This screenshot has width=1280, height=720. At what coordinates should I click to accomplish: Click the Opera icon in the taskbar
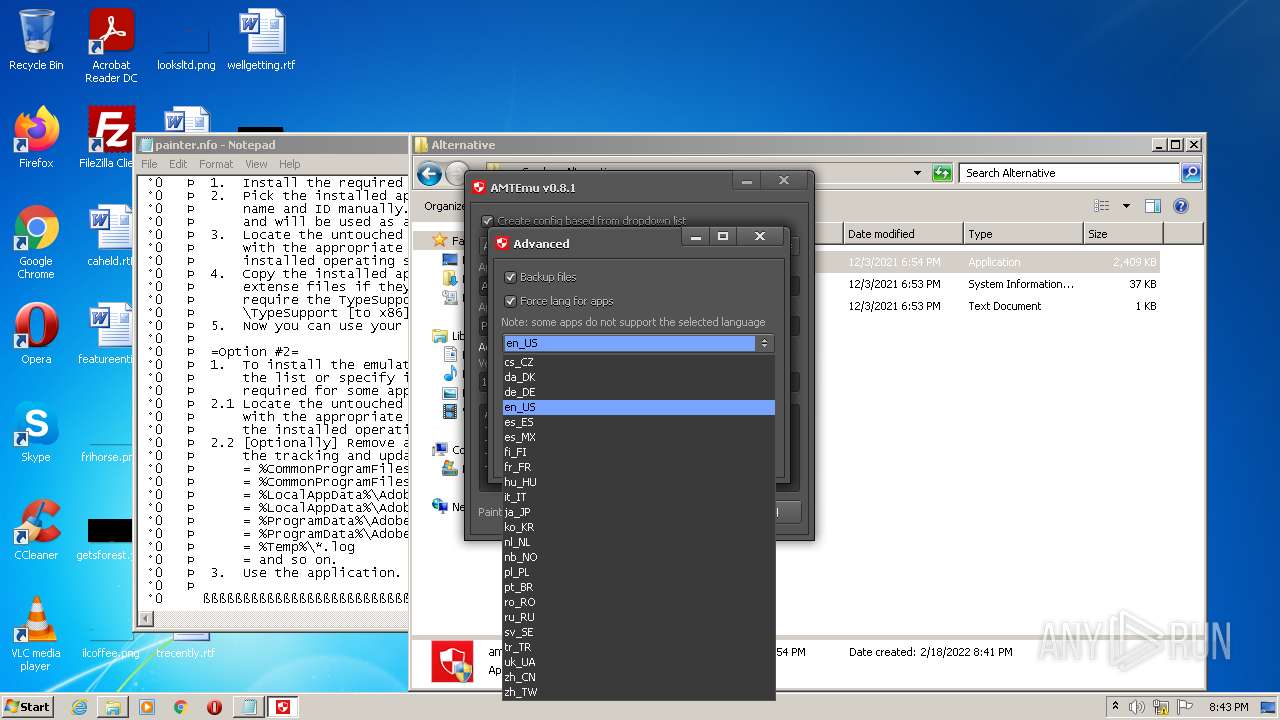pos(214,707)
